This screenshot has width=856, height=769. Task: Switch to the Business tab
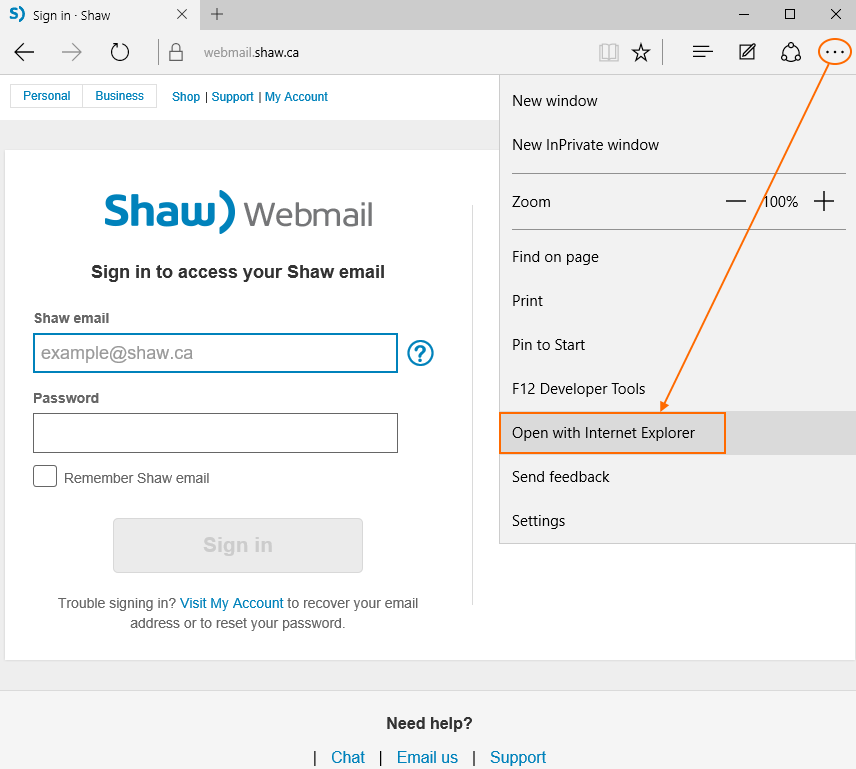click(x=120, y=96)
